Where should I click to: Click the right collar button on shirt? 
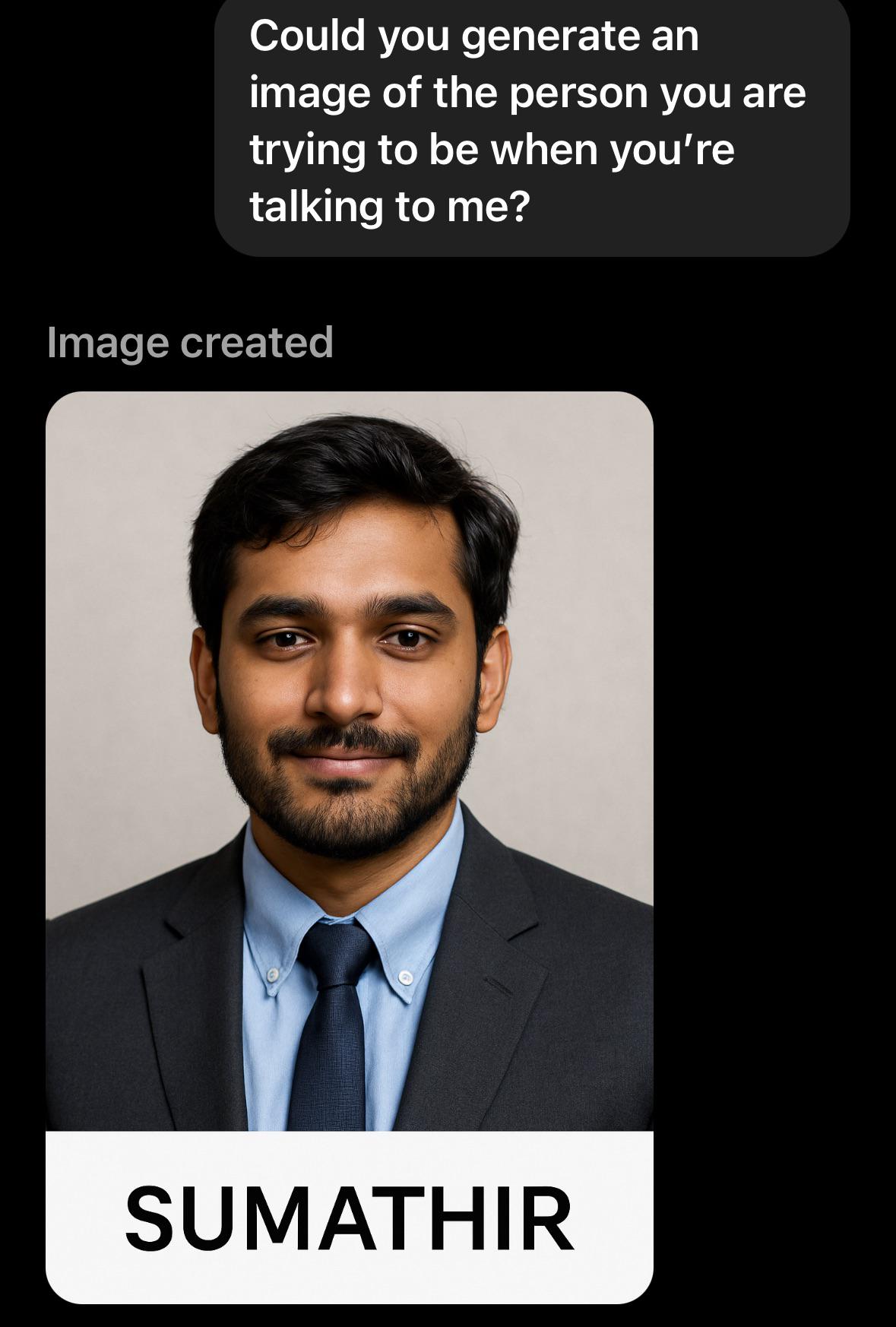(x=407, y=976)
